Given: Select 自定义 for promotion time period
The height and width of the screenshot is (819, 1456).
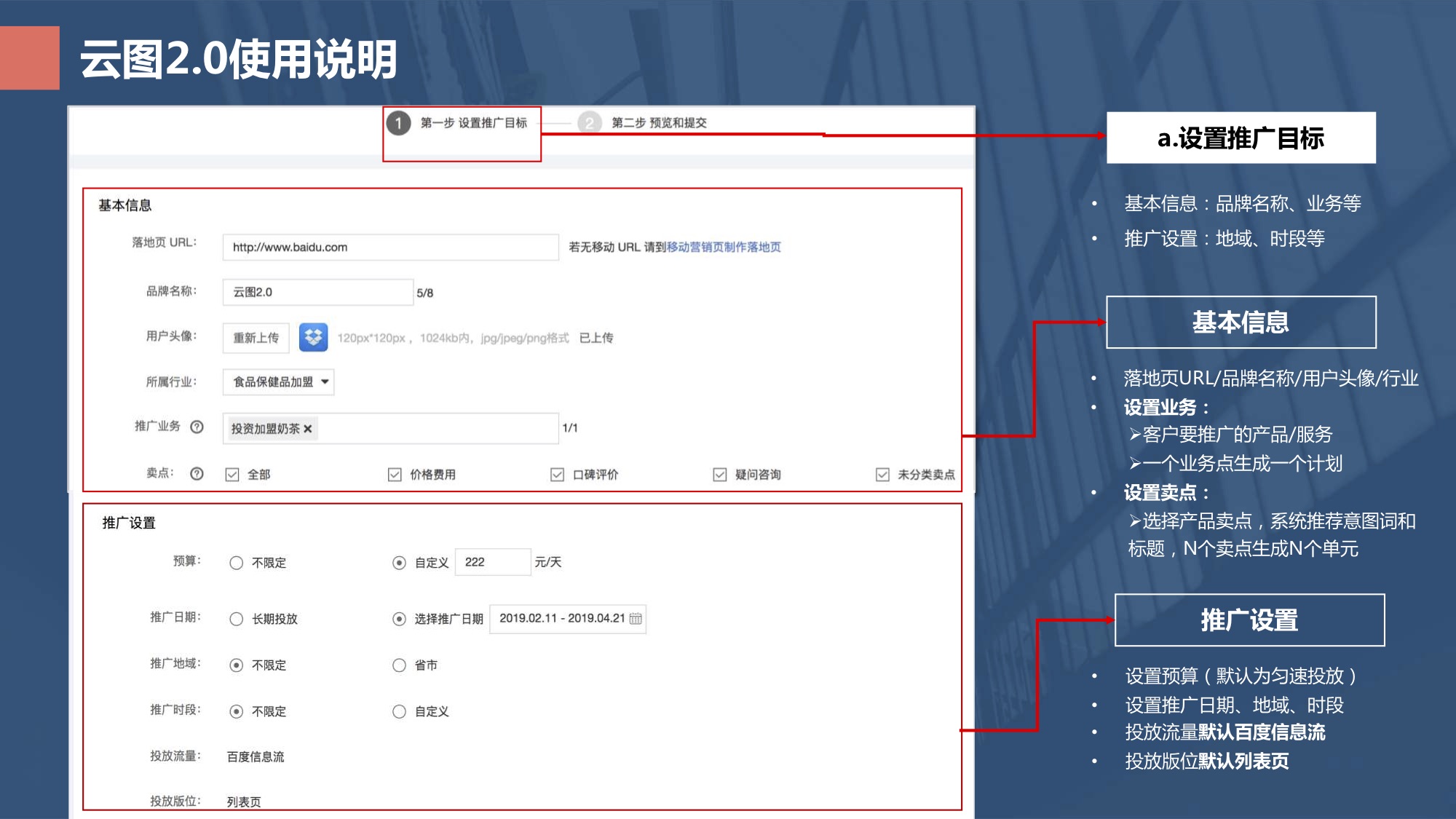Looking at the screenshot, I should (x=399, y=711).
